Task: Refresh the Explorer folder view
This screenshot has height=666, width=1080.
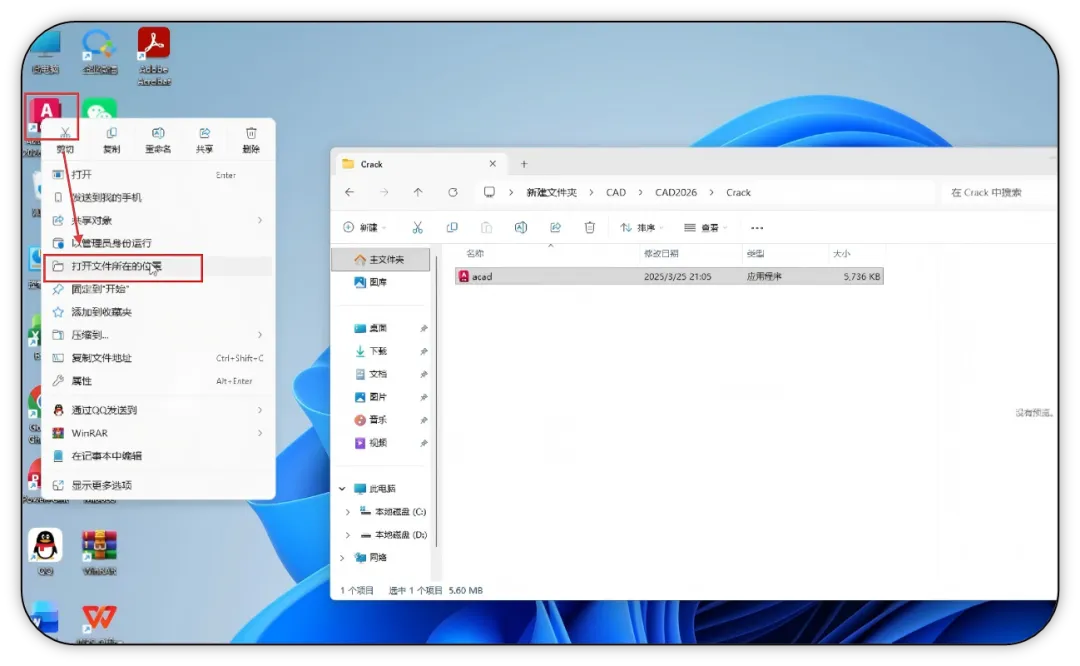Action: pyautogui.click(x=453, y=192)
